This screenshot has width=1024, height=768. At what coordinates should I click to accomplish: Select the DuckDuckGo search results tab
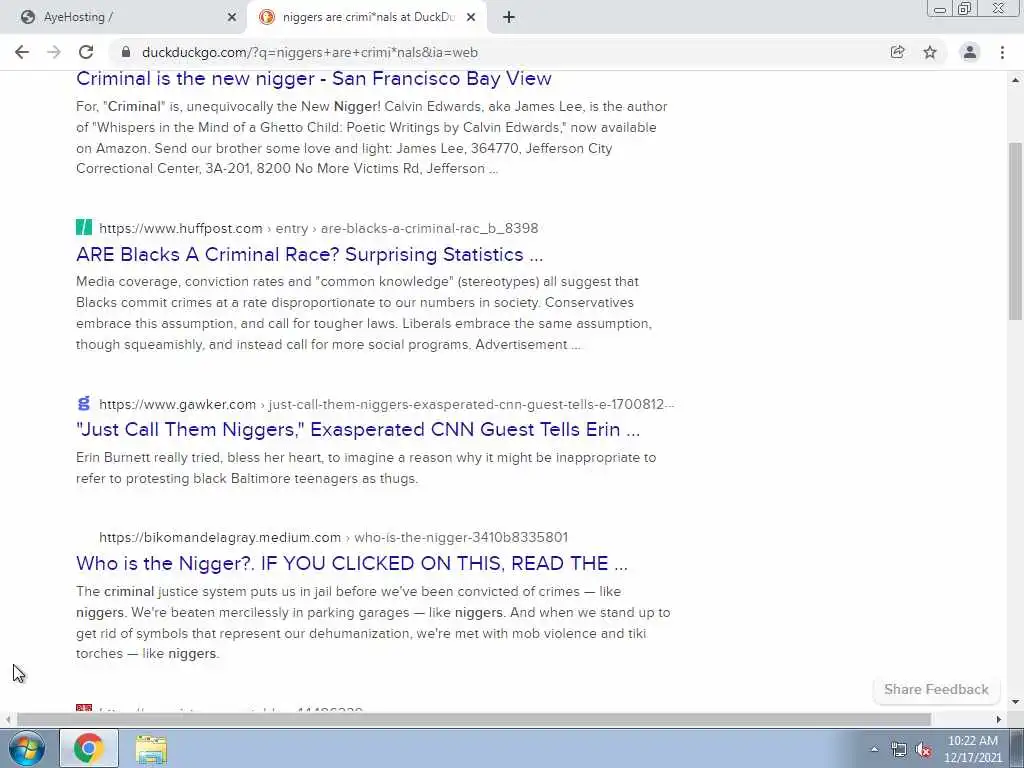(x=366, y=18)
